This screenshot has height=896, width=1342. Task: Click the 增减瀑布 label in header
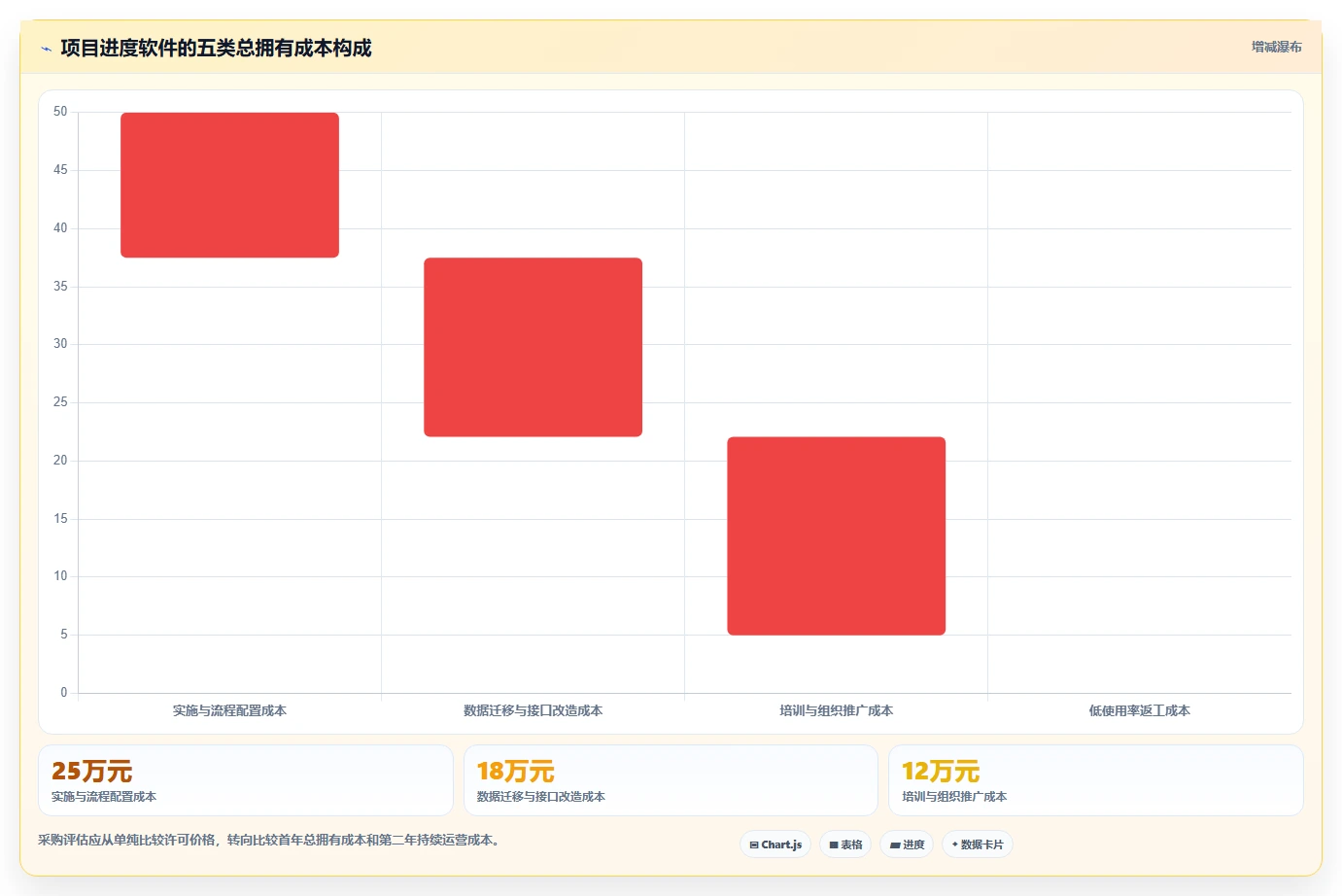point(1276,47)
